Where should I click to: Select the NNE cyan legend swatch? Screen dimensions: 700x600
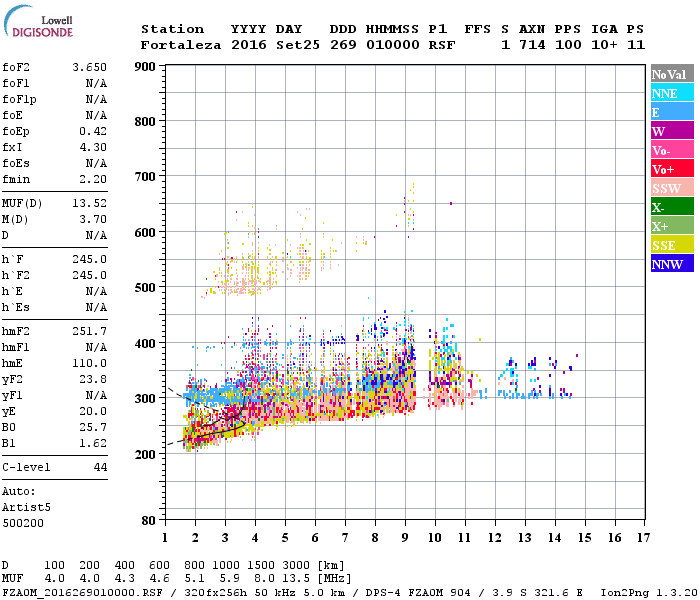click(672, 93)
